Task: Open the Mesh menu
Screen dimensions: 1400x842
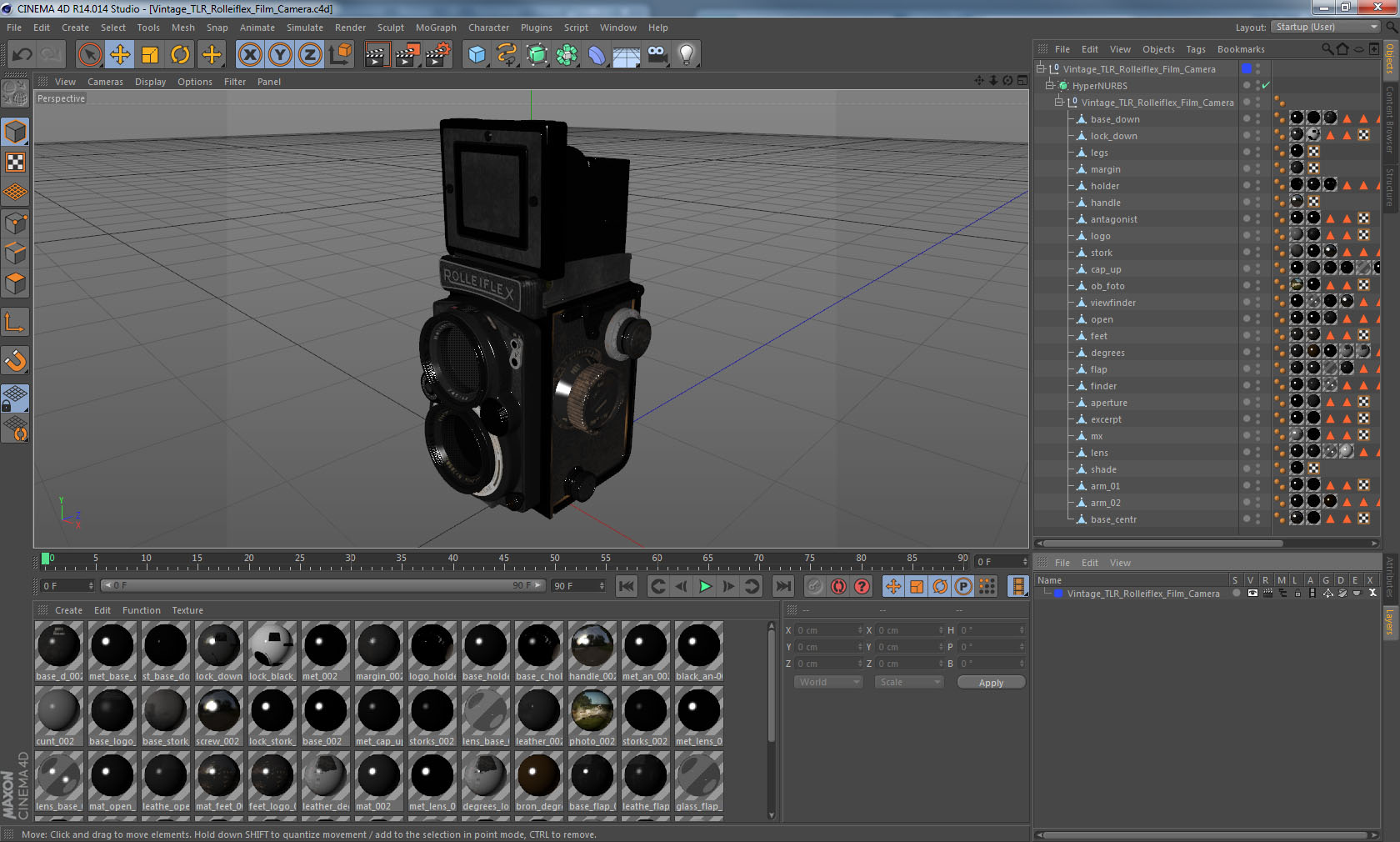Action: point(182,28)
